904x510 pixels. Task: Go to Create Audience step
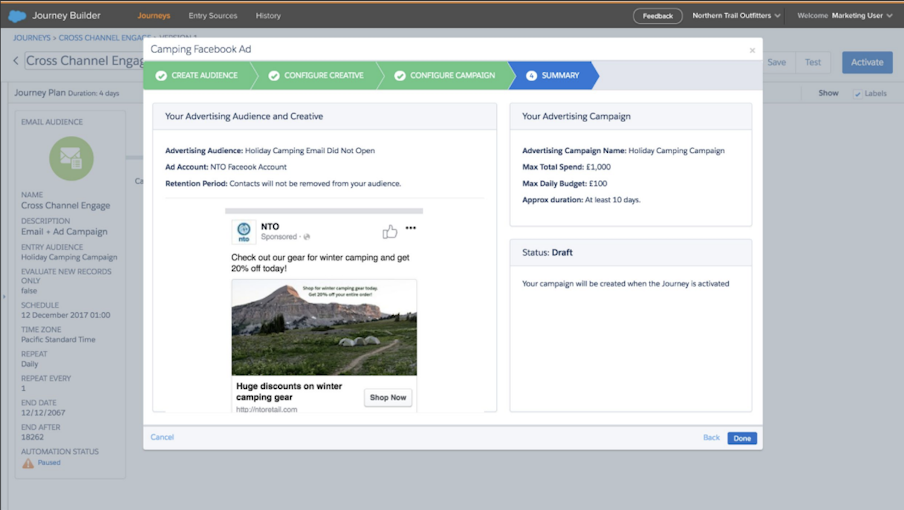point(197,75)
